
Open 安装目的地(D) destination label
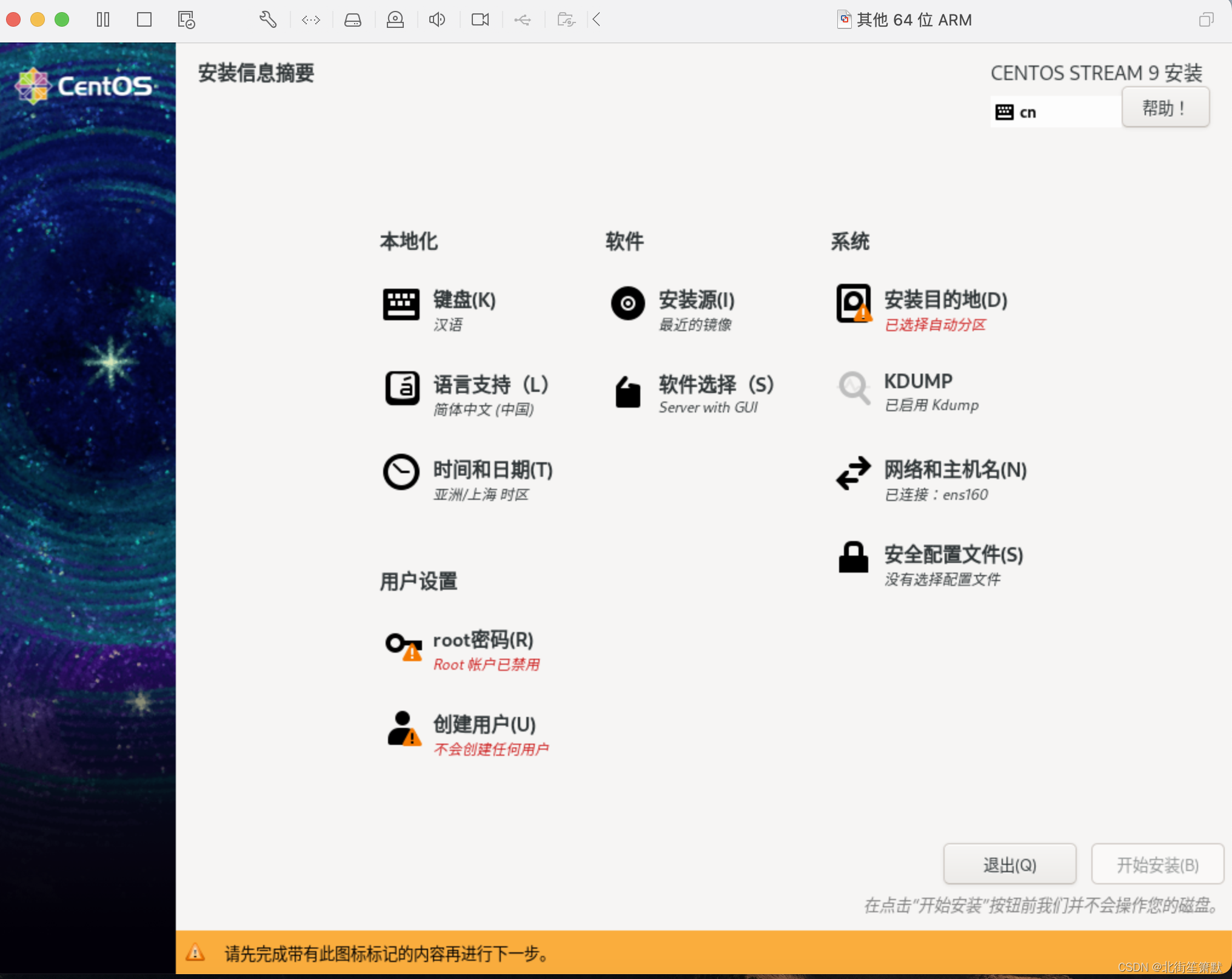point(946,300)
